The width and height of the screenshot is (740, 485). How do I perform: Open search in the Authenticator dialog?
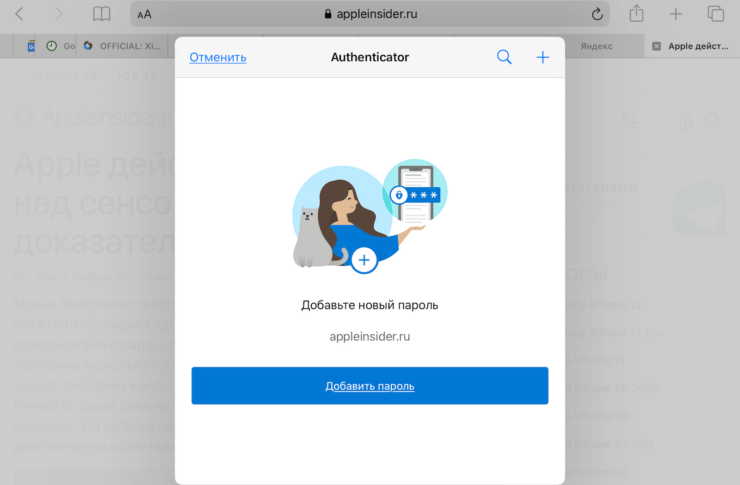click(x=504, y=57)
